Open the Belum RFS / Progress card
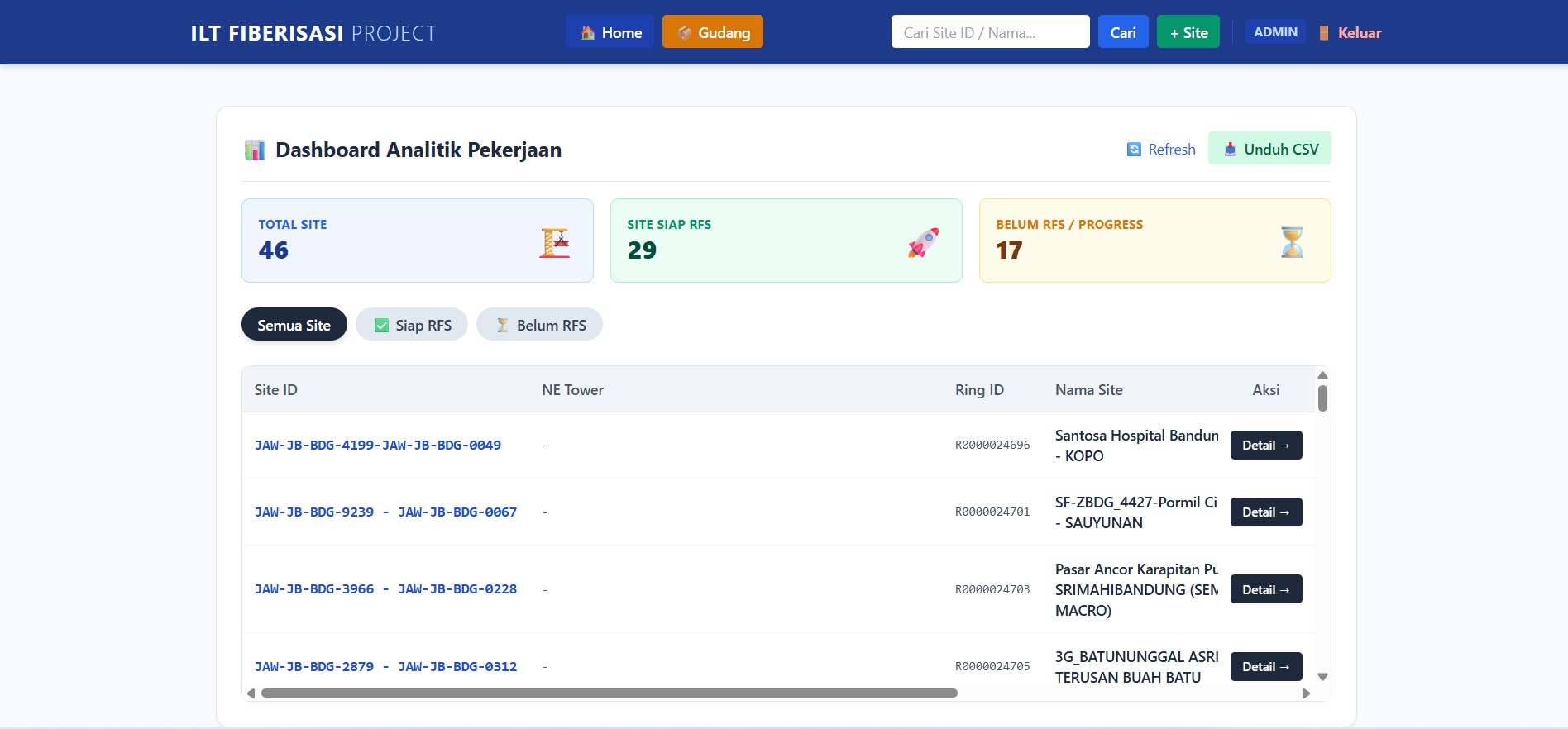The width and height of the screenshot is (1568, 729). pyautogui.click(x=1155, y=241)
